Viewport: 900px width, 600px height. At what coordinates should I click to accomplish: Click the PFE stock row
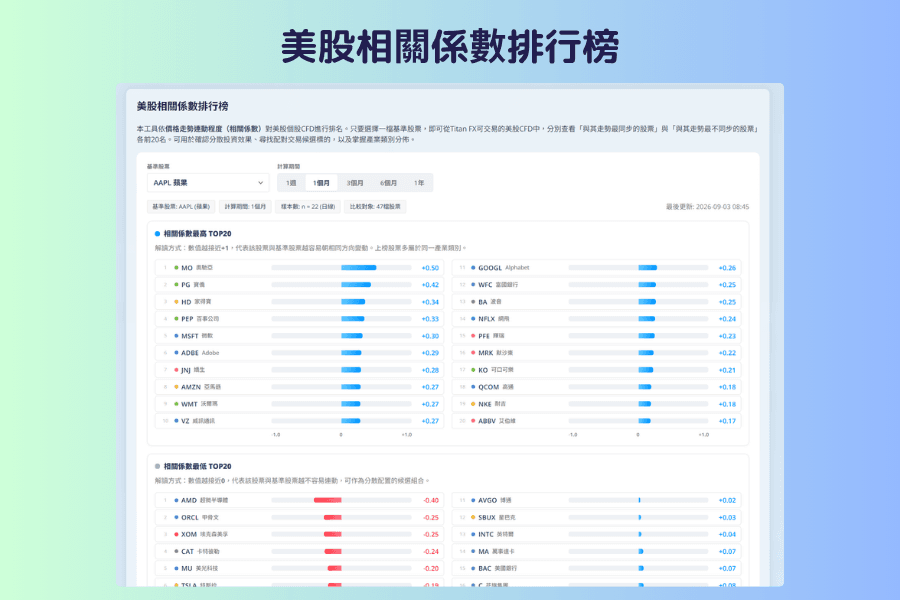596,336
